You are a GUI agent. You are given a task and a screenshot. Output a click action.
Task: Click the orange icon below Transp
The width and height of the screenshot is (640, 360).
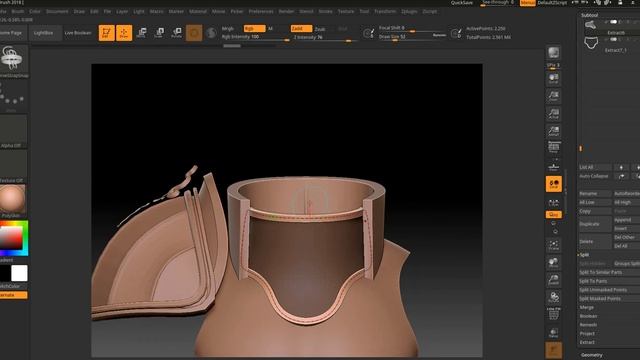554,350
